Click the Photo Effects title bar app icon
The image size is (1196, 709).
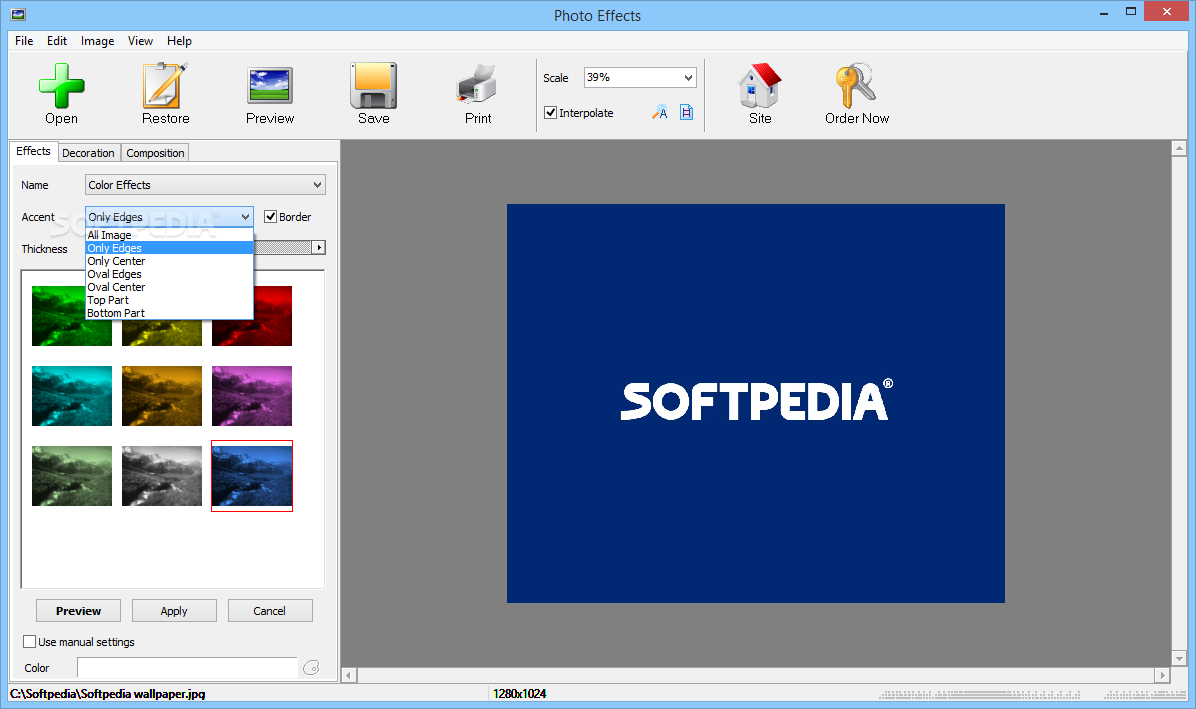18,14
